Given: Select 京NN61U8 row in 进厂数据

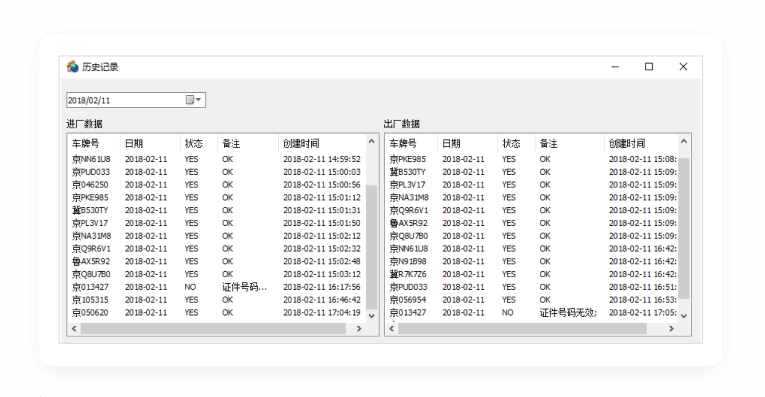Looking at the screenshot, I should pyautogui.click(x=217, y=159).
